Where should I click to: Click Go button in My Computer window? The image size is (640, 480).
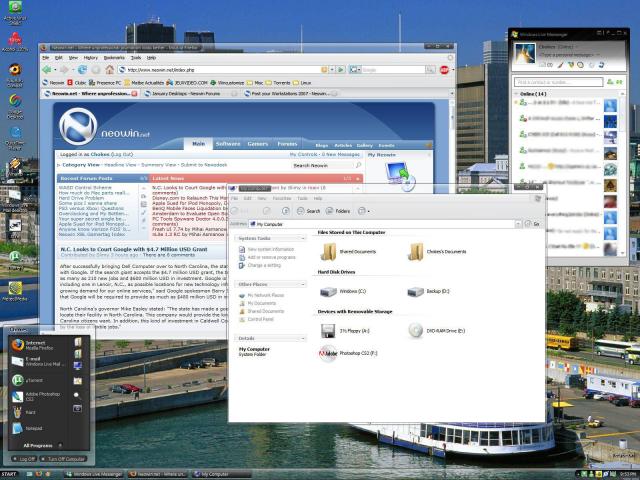coord(532,224)
